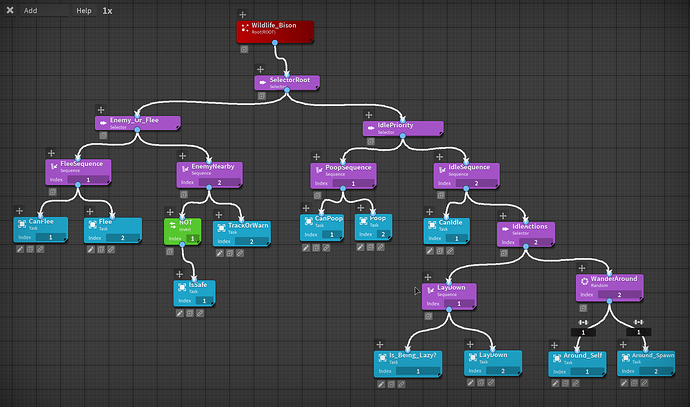Collapse the LayDown sequence children
690x407 pixels.
coord(429,316)
